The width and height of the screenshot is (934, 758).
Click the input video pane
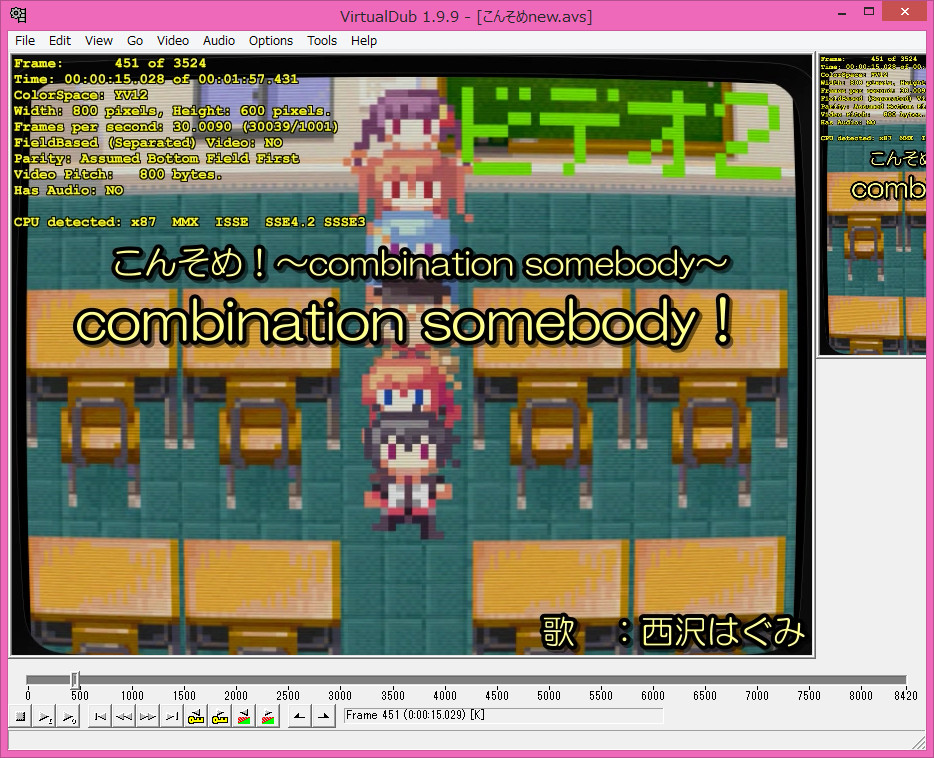(x=412, y=355)
